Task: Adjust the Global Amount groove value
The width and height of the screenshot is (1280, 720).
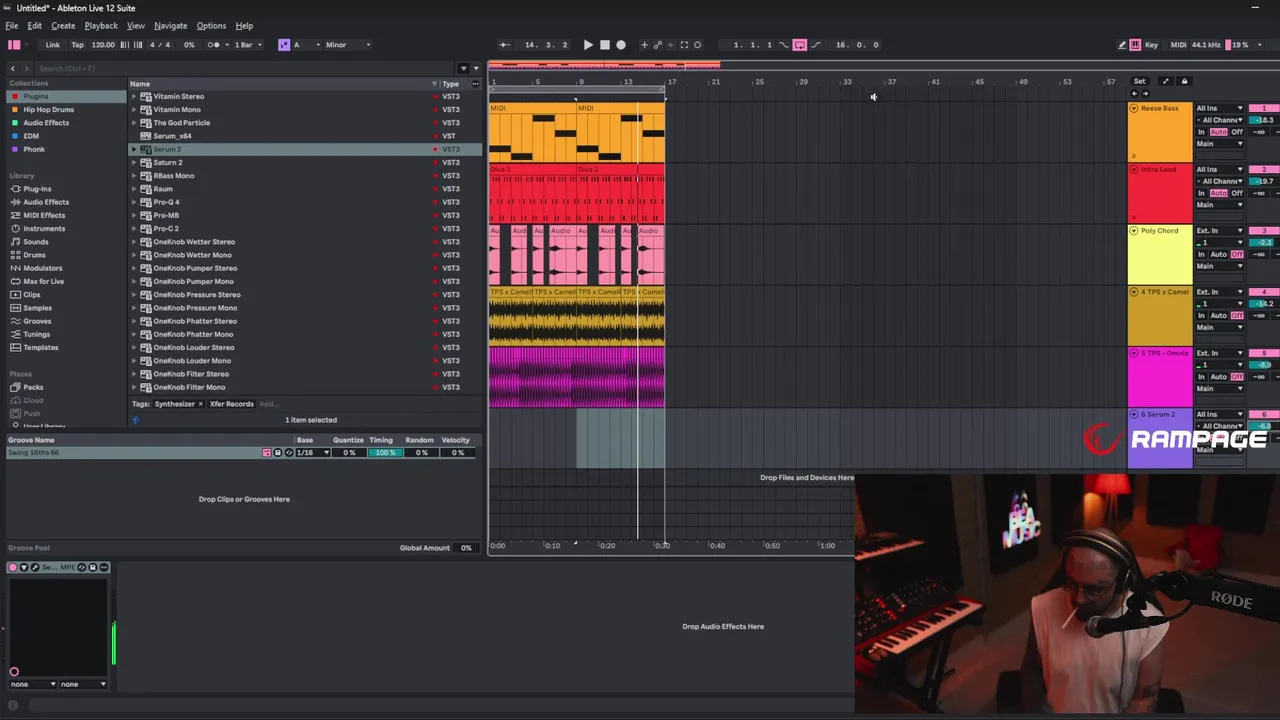Action: (465, 548)
